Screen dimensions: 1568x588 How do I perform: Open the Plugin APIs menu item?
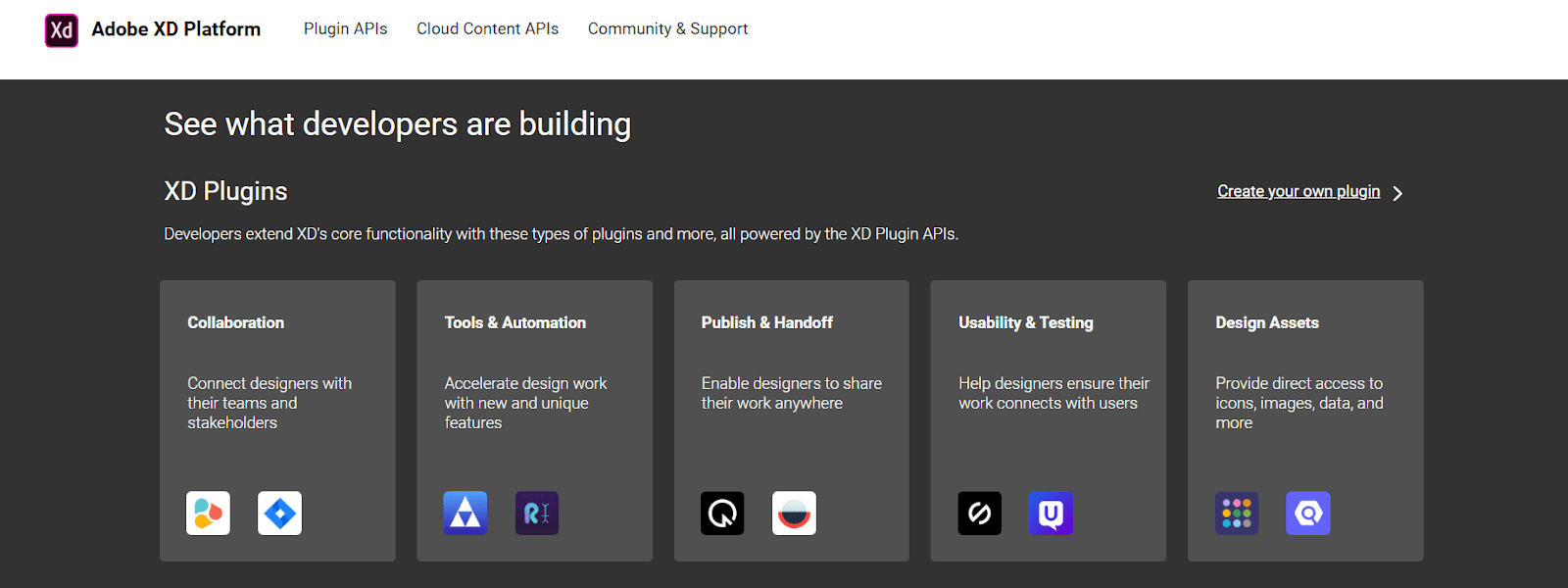(346, 29)
